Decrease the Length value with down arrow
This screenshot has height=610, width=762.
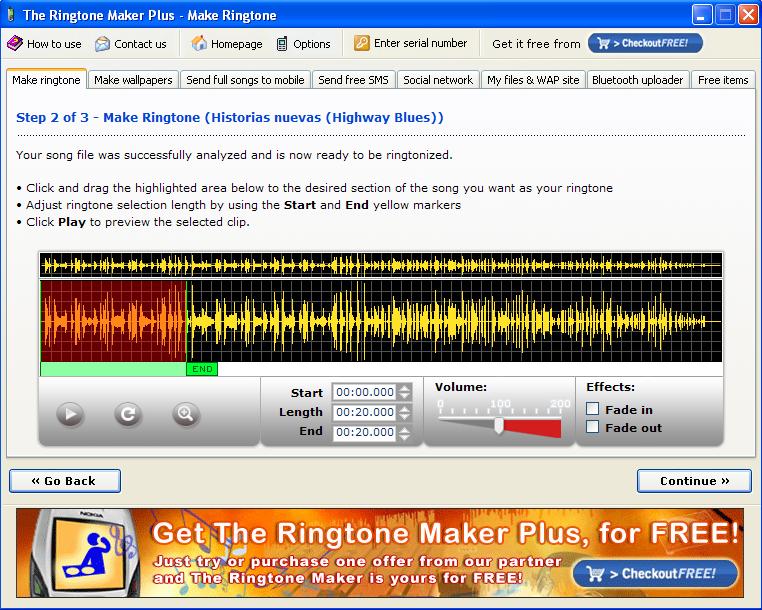pyautogui.click(x=404, y=416)
